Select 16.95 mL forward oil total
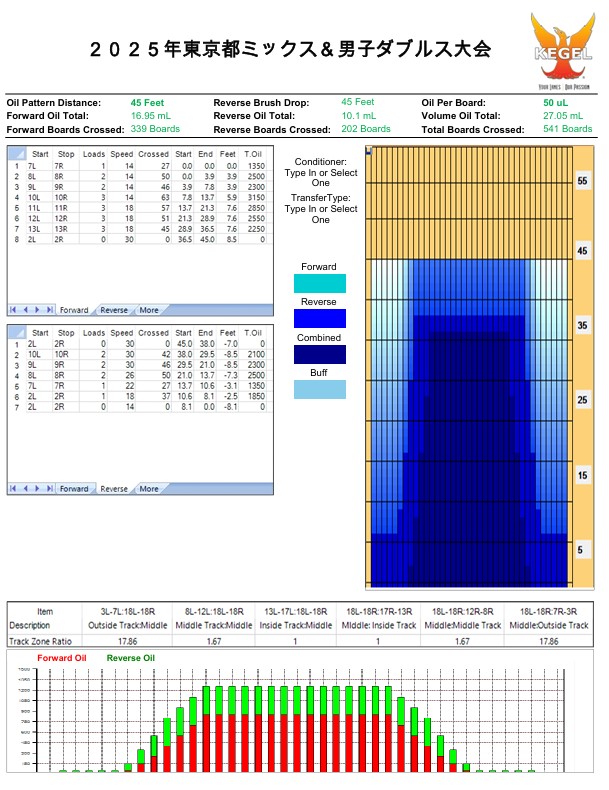The image size is (609, 790). click(x=151, y=116)
